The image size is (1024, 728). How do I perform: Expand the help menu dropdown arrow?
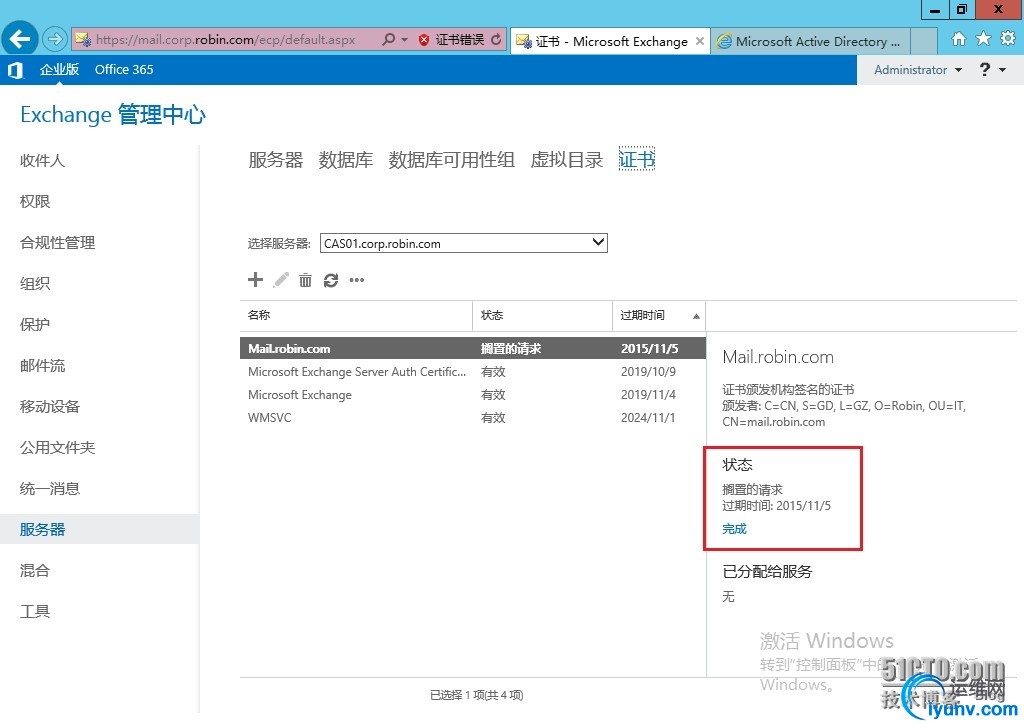click(1002, 70)
